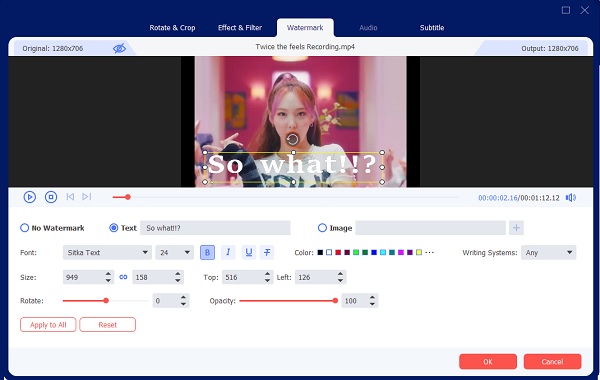
Task: Confirm with the OK button
Action: [x=488, y=362]
